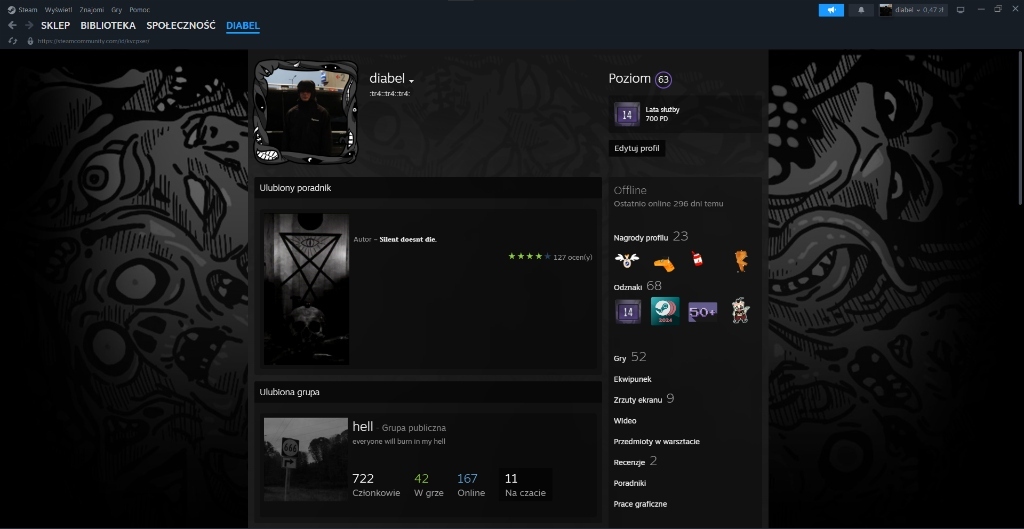Screen dimensions: 1024x529
Task: Click the Poziom level label
Action: pyautogui.click(x=630, y=79)
